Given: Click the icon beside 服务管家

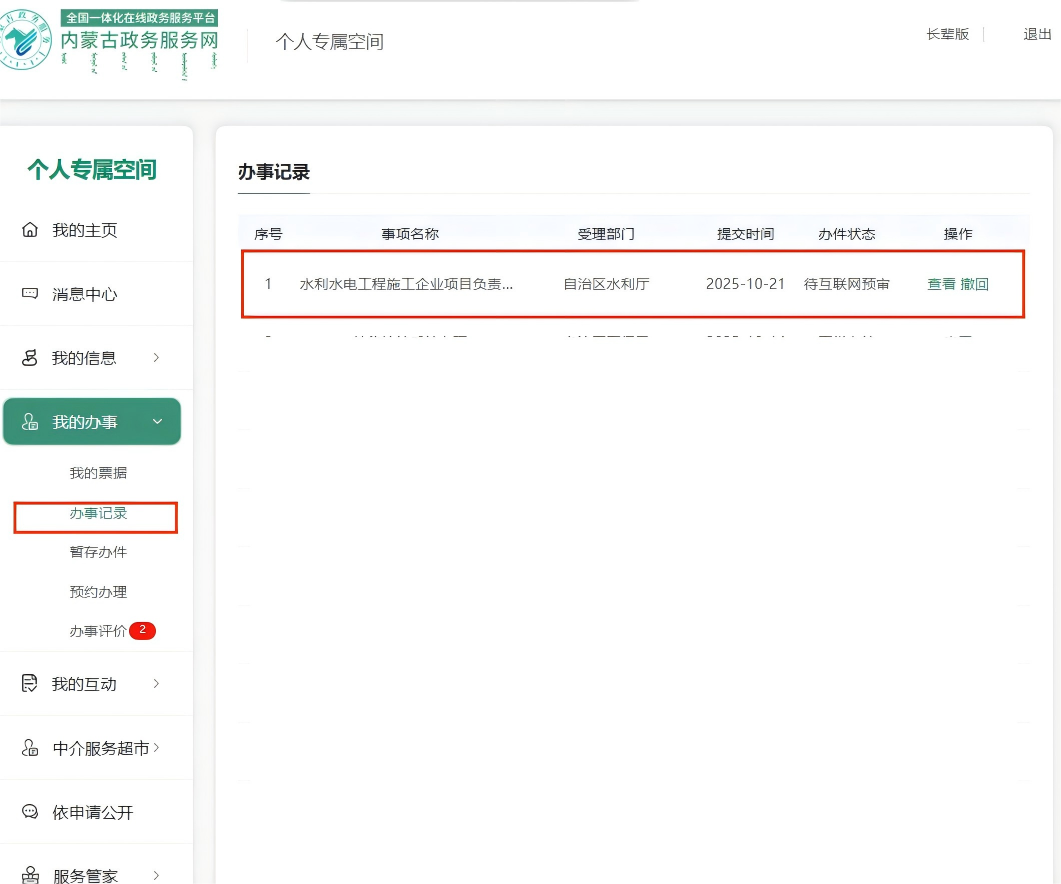Looking at the screenshot, I should 31,875.
